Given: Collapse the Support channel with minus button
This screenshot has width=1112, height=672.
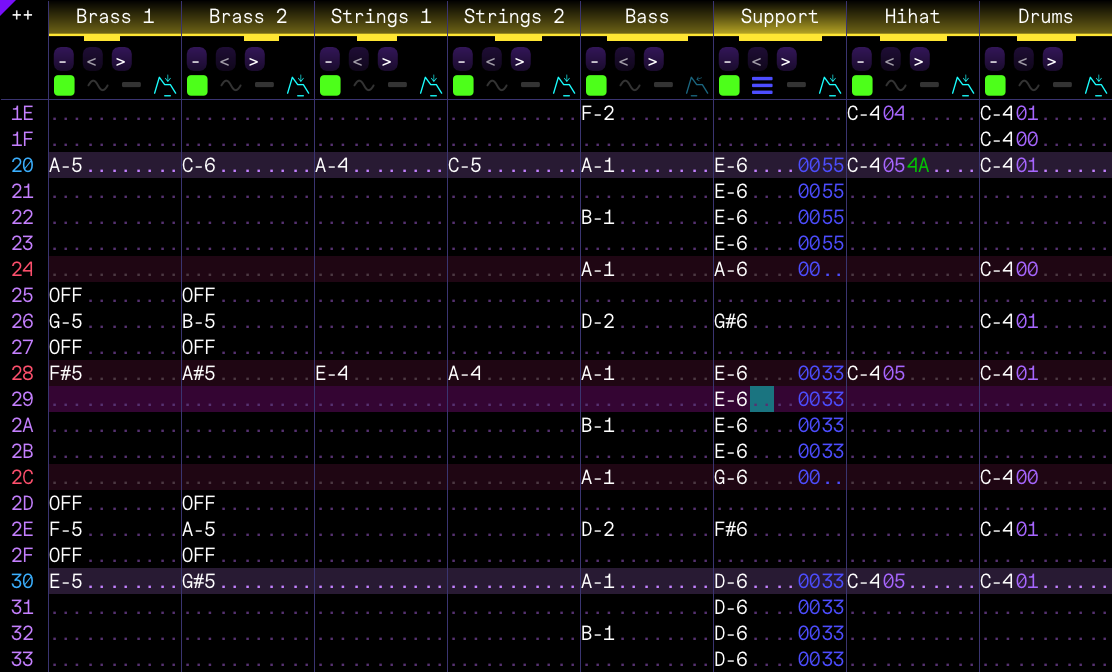Looking at the screenshot, I should point(728,60).
